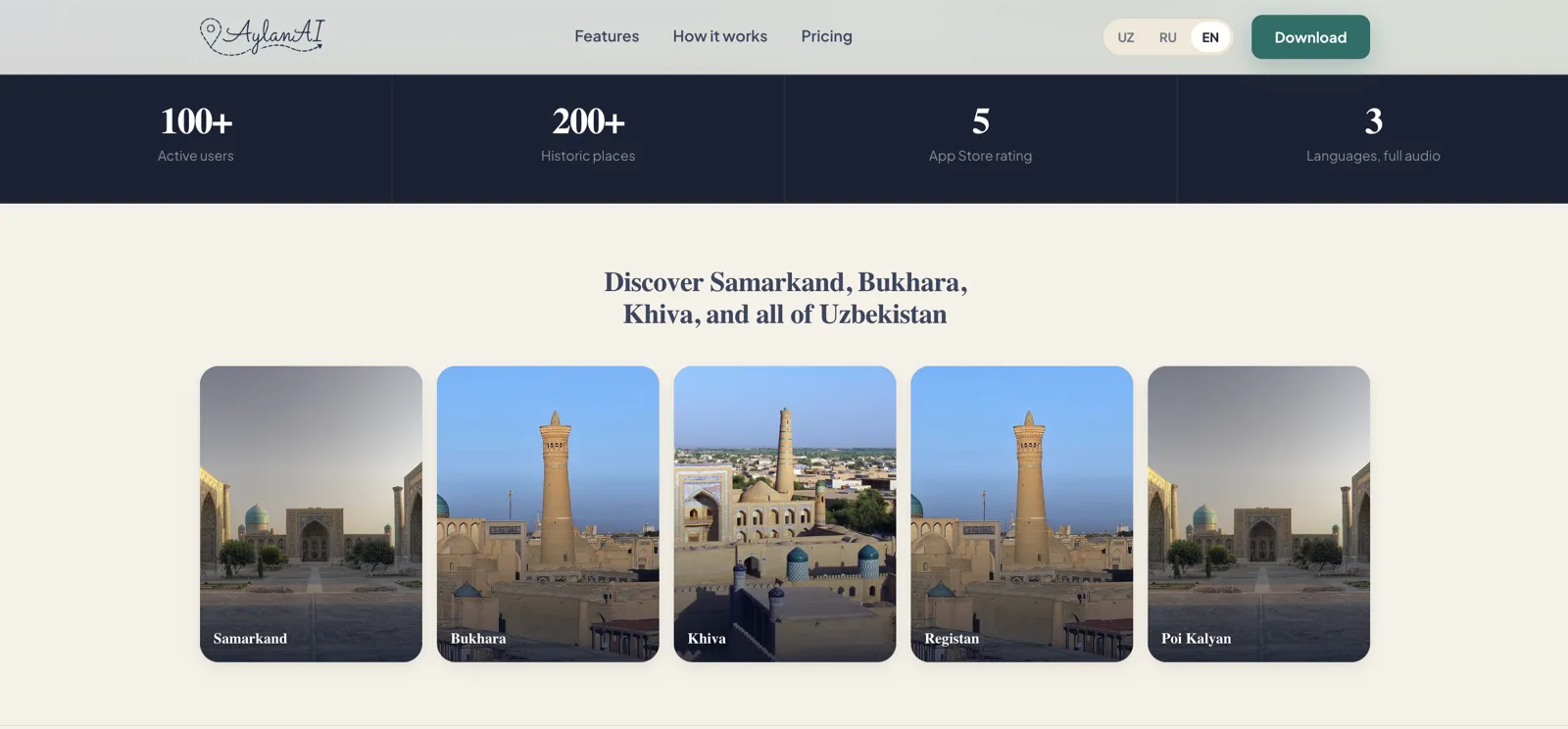Open the Features nav link
Screen dimensions: 1568x729
pos(607,36)
